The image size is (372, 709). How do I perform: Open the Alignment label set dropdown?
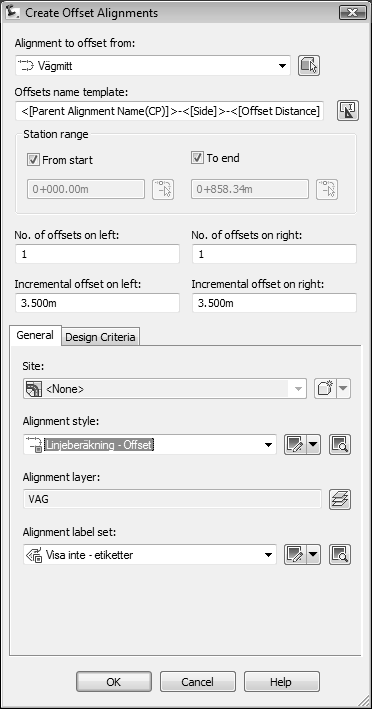click(x=268, y=554)
